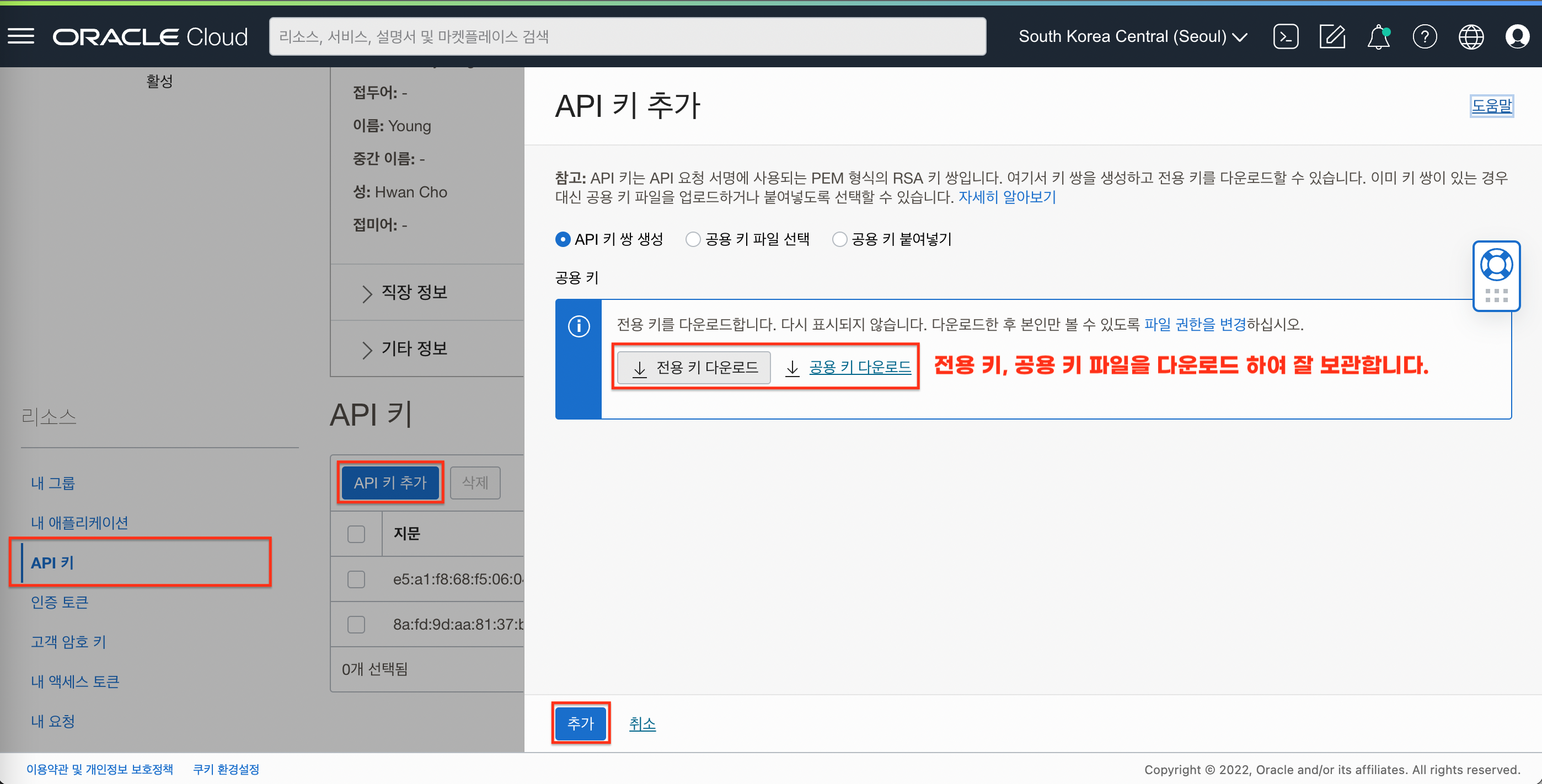Open 인증 토큰 in the resources menu

tap(59, 602)
